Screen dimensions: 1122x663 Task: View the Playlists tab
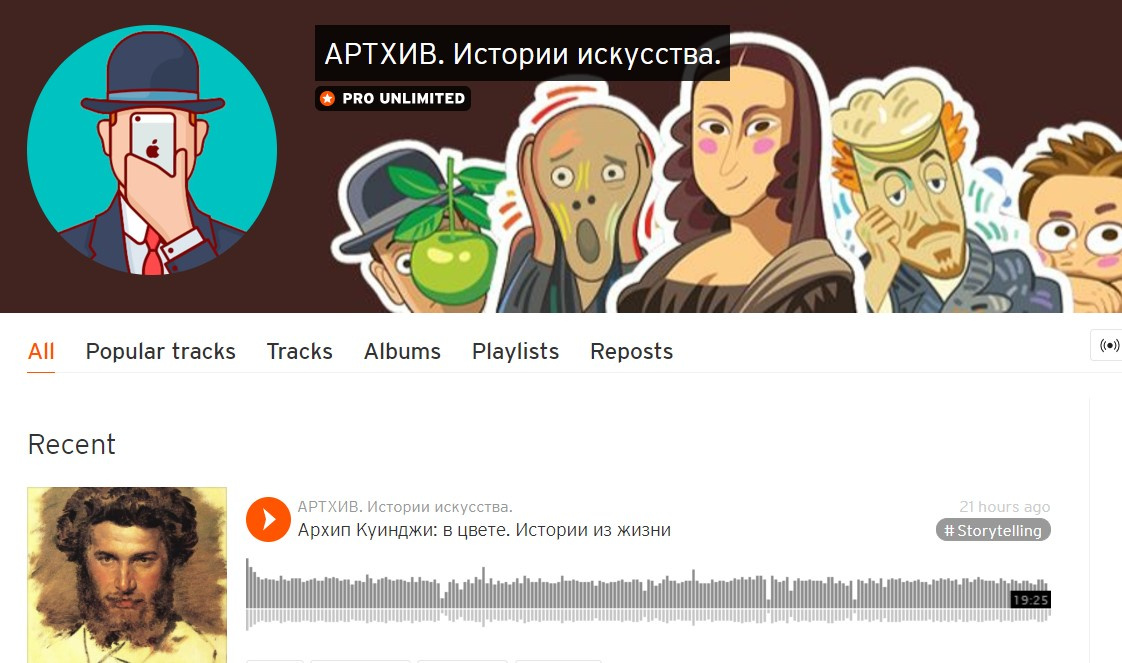(x=515, y=351)
